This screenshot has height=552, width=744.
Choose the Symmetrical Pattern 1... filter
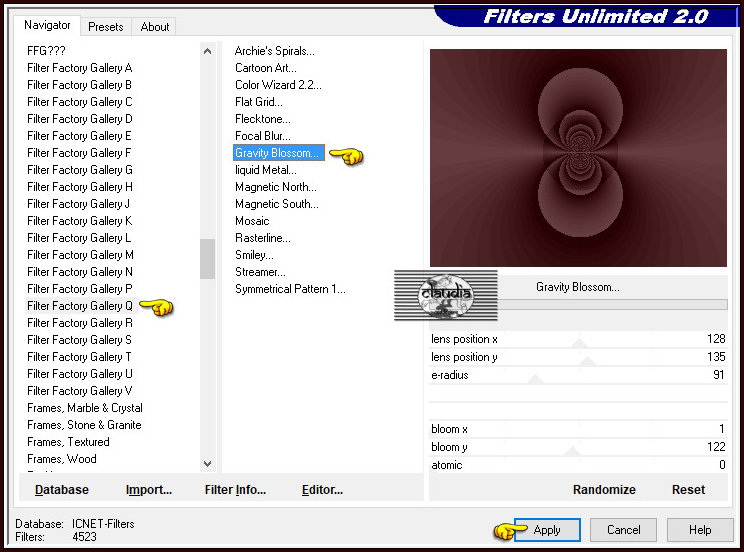[290, 289]
